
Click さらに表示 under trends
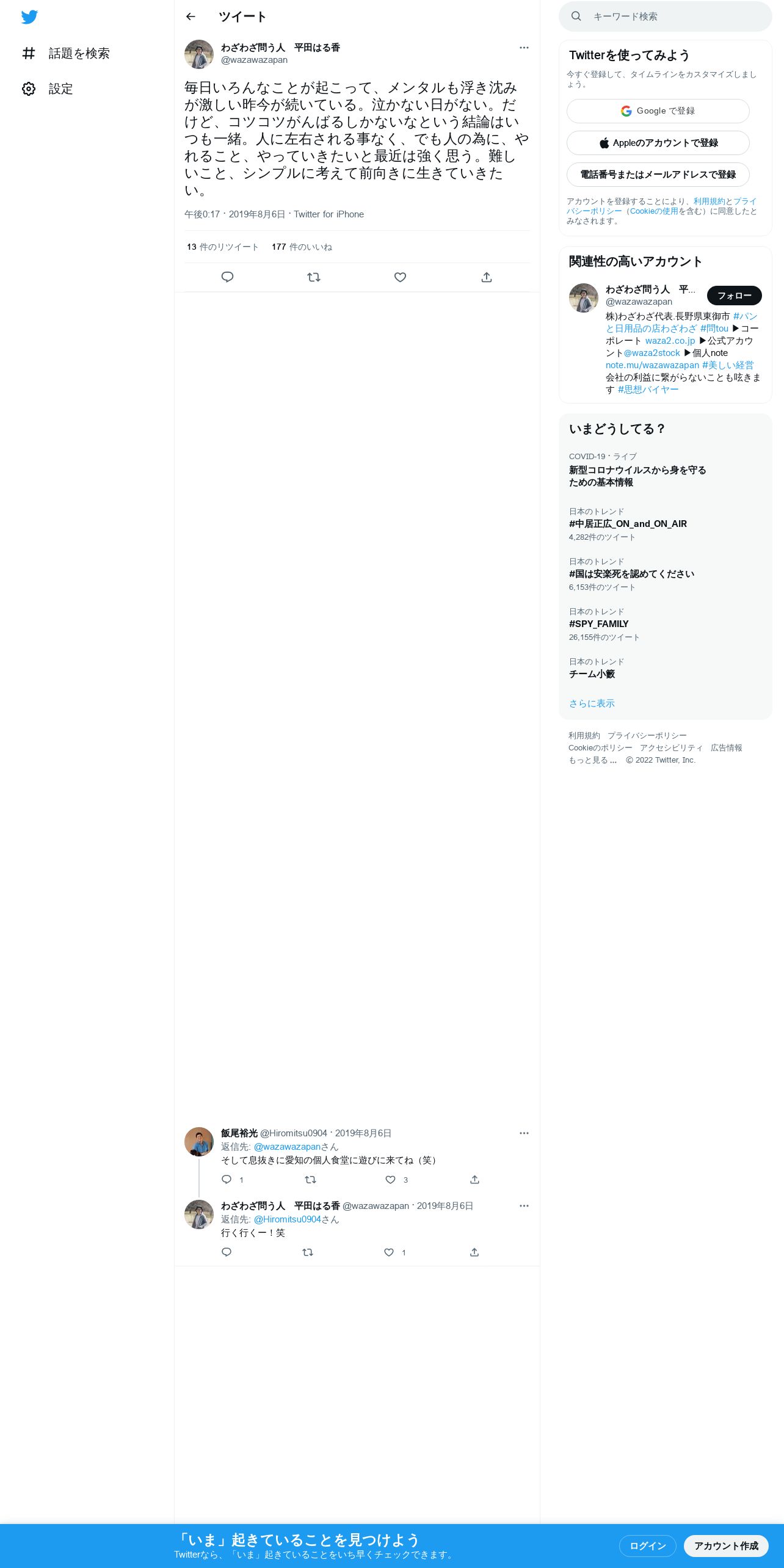point(592,703)
